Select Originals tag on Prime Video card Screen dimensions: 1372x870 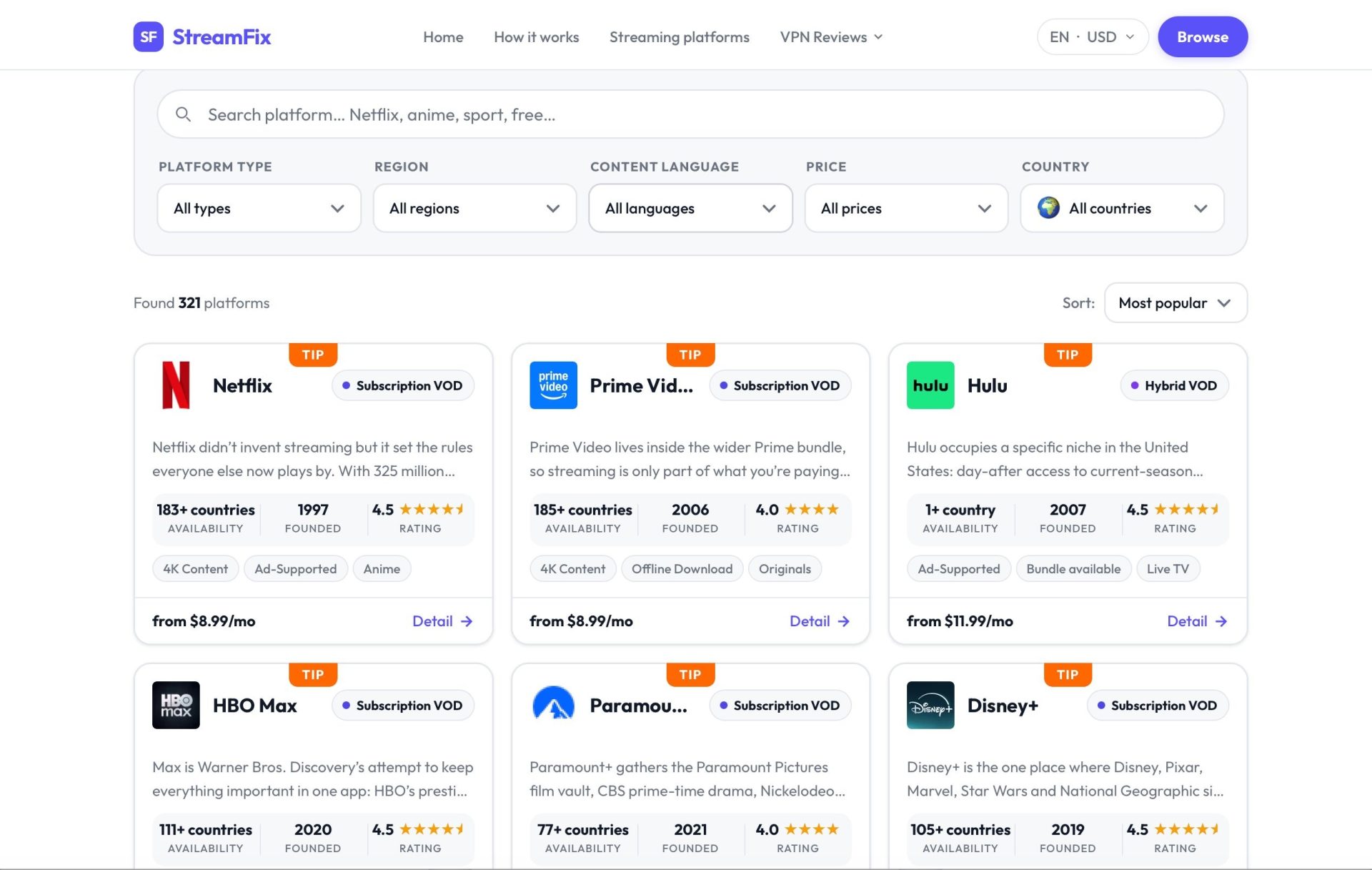tap(785, 569)
